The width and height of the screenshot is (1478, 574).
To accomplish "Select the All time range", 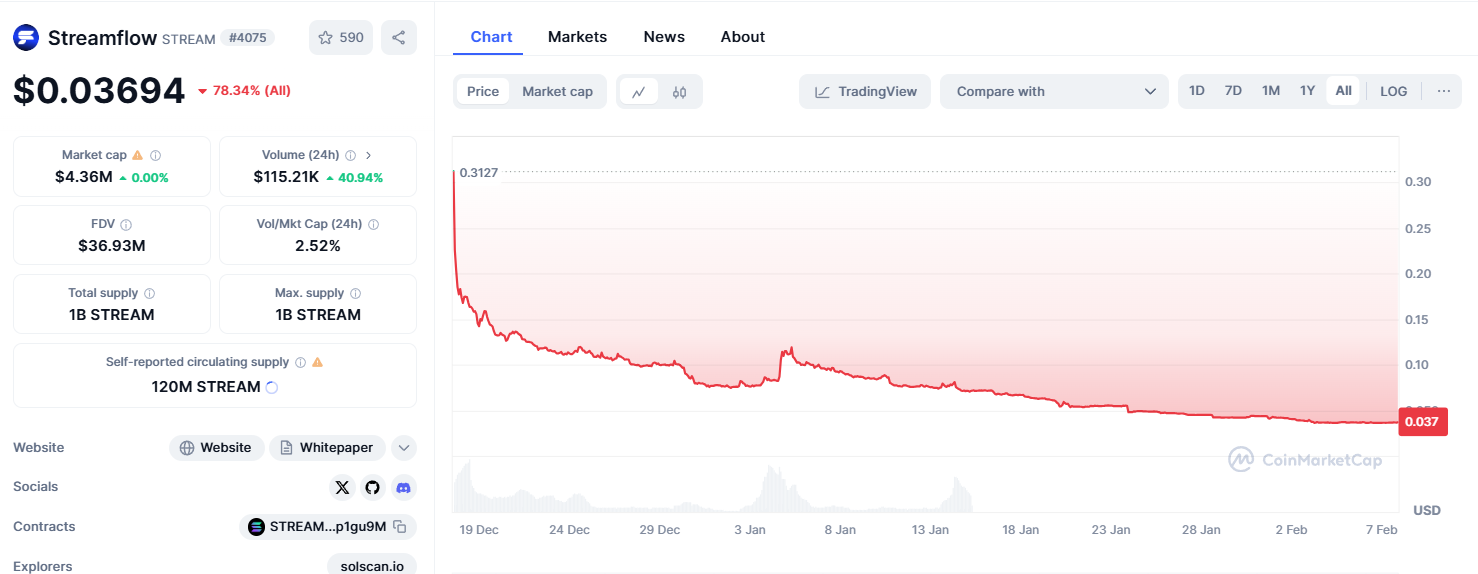I will click(x=1343, y=91).
